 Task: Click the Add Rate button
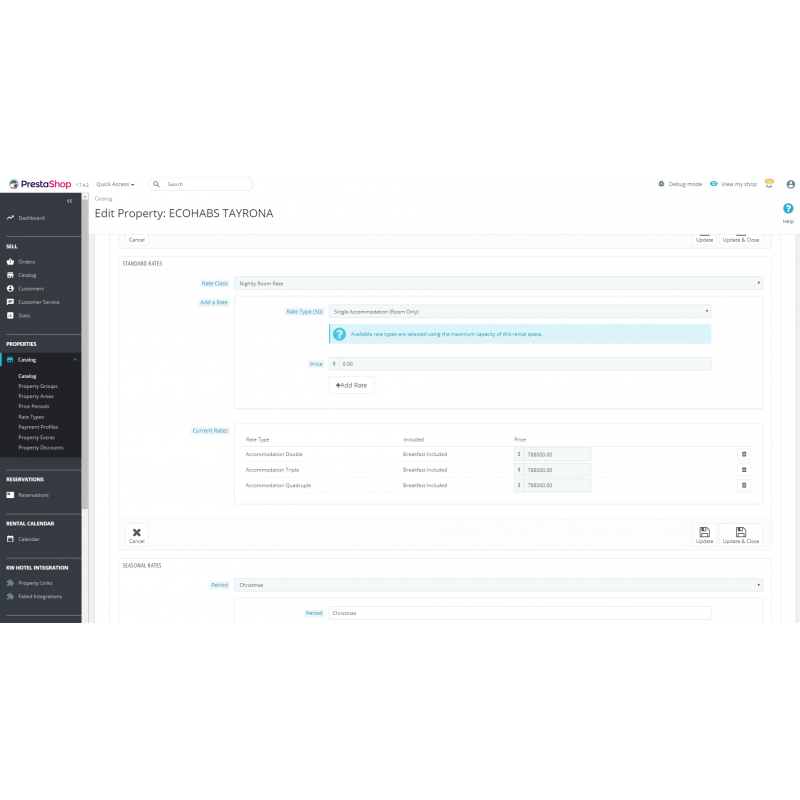tap(351, 385)
